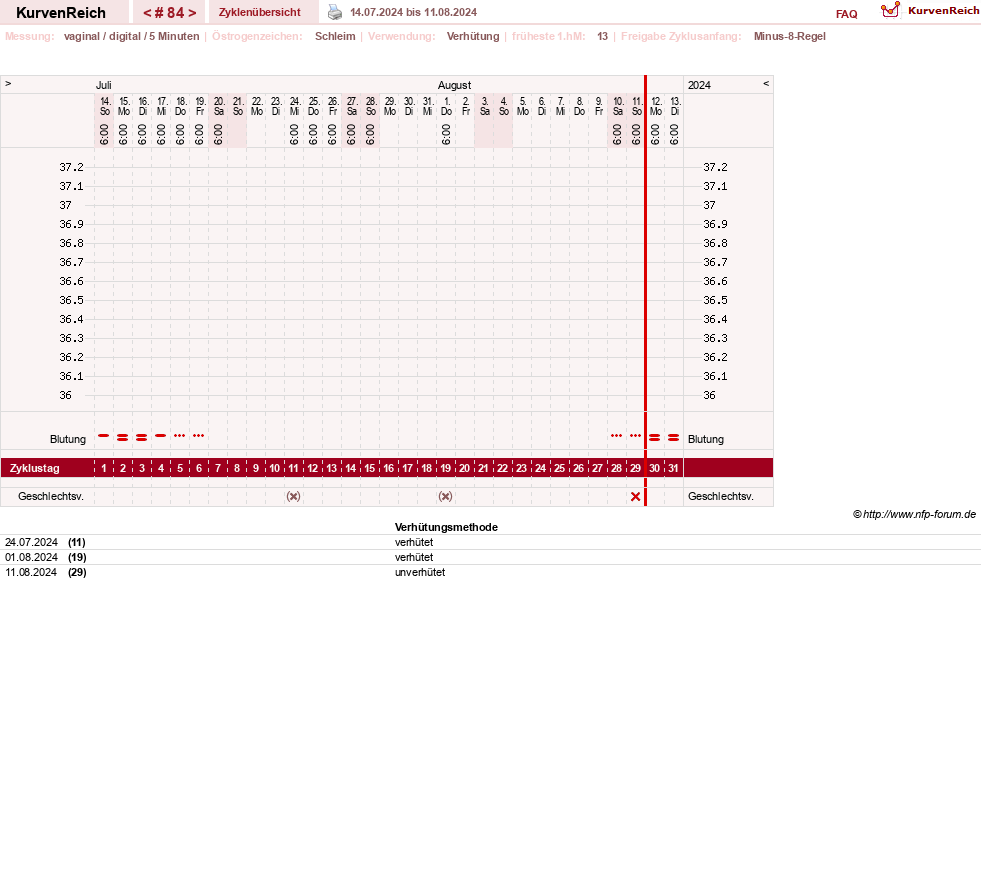Click bleeding mark on cycle day 1
This screenshot has width=981, height=886.
click(104, 435)
